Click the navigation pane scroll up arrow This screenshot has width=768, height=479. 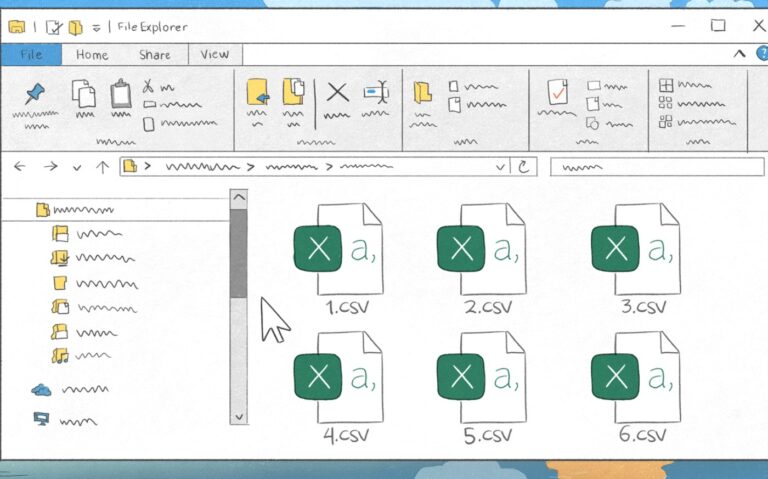239,198
